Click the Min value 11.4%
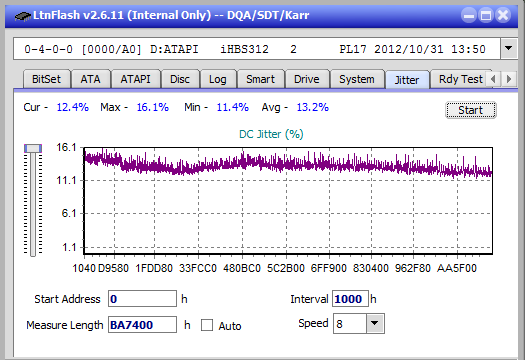525x360 pixels. pos(233,107)
